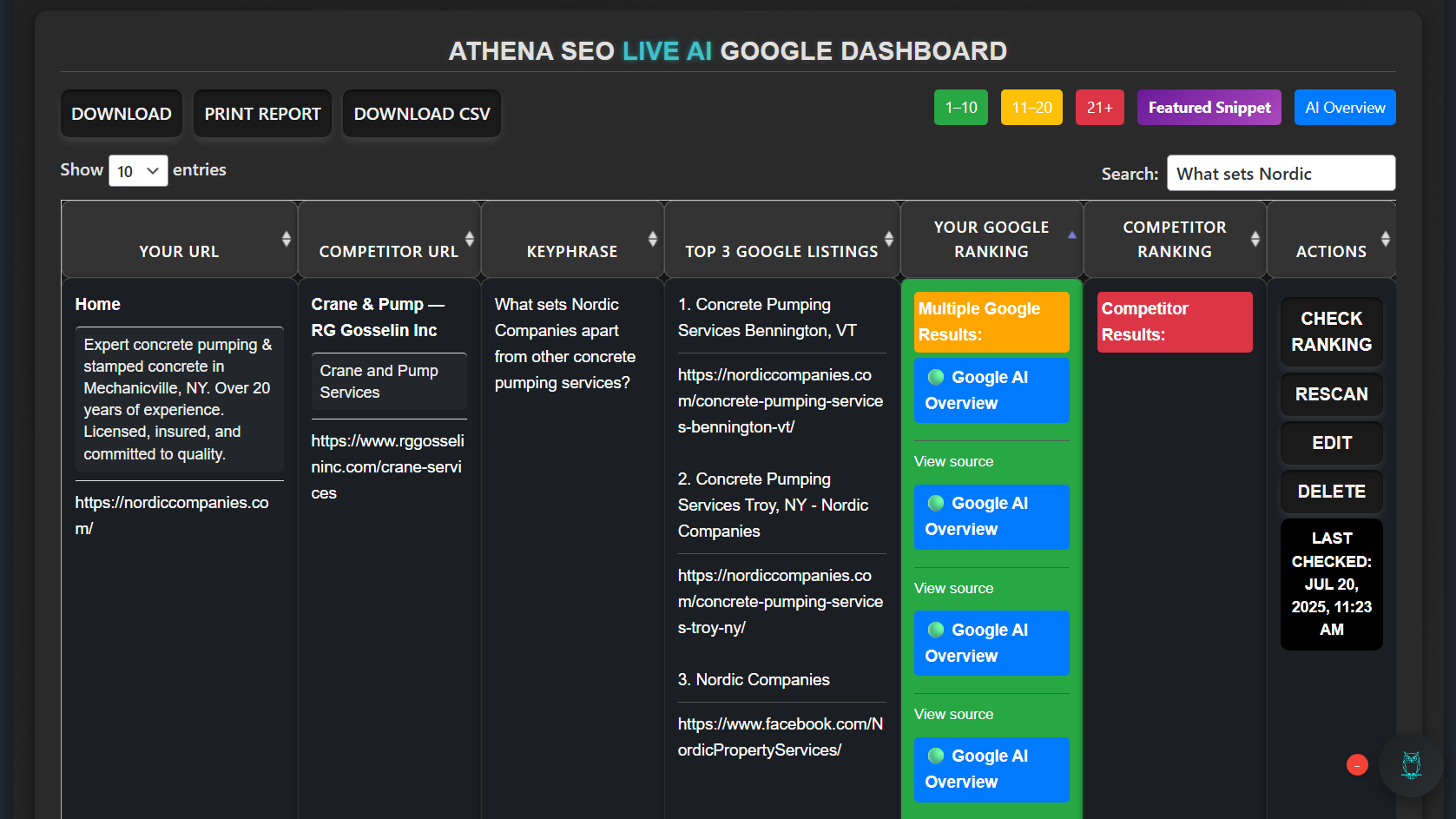Open the facebook.com NordicPropertyServices URL
1456x819 pixels.
[x=781, y=737]
